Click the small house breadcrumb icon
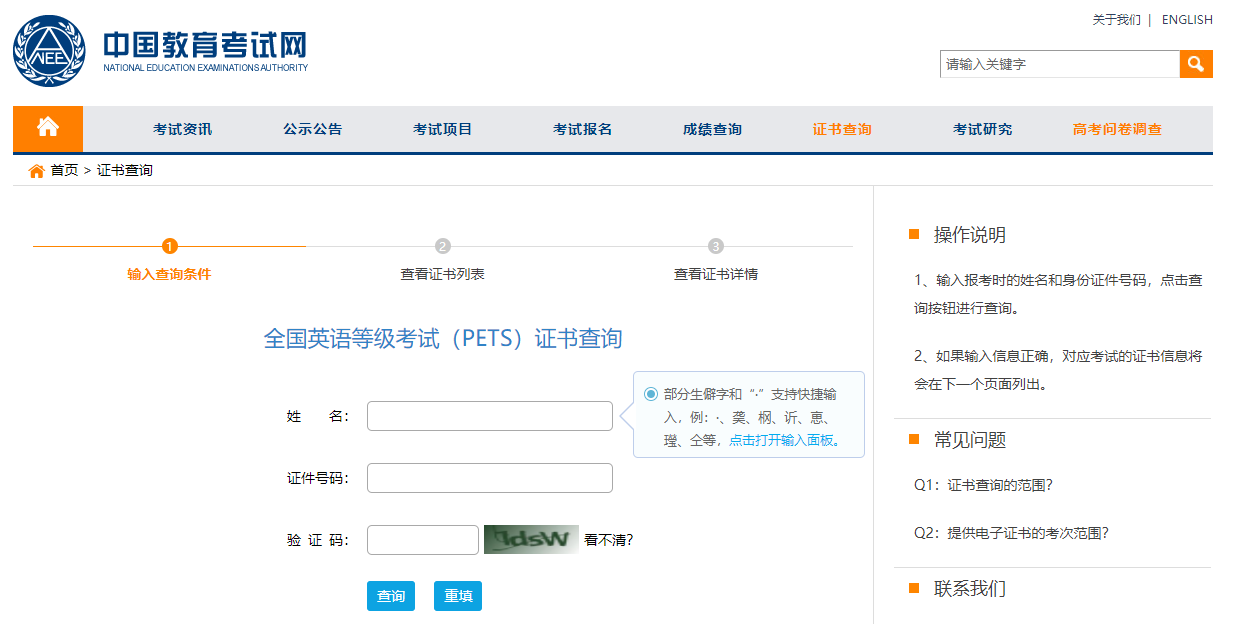1250x624 pixels. [37, 171]
